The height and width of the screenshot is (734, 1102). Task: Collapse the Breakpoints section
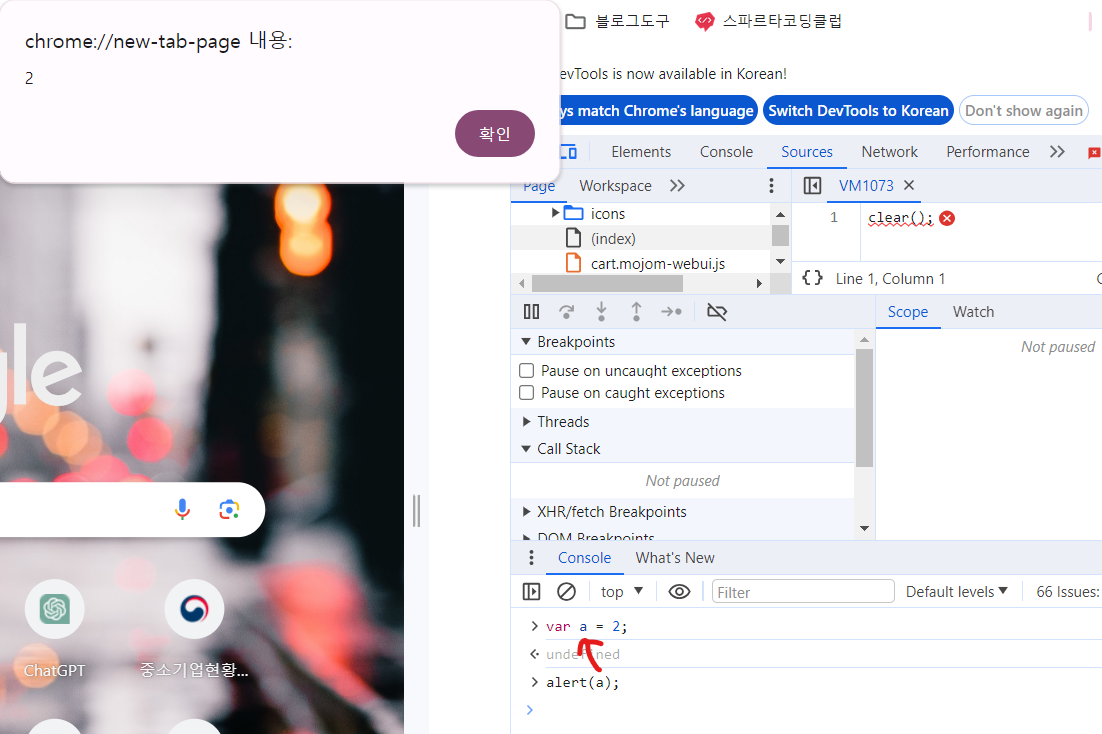[525, 341]
